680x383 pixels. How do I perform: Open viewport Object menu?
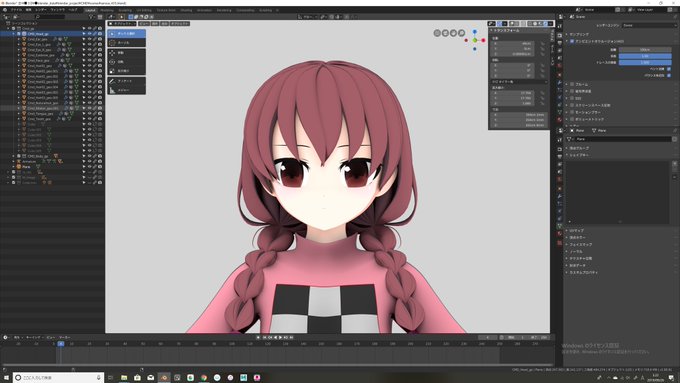pyautogui.click(x=180, y=23)
